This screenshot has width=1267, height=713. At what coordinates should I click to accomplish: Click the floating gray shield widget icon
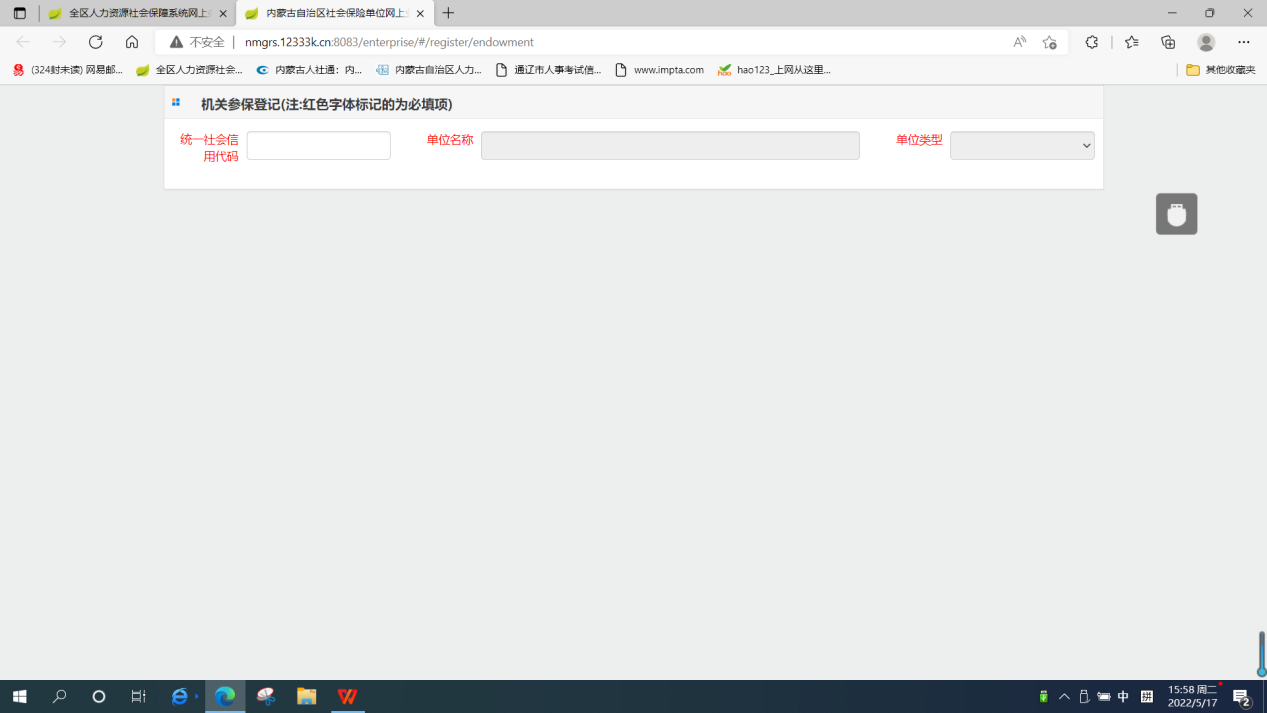[1176, 214]
